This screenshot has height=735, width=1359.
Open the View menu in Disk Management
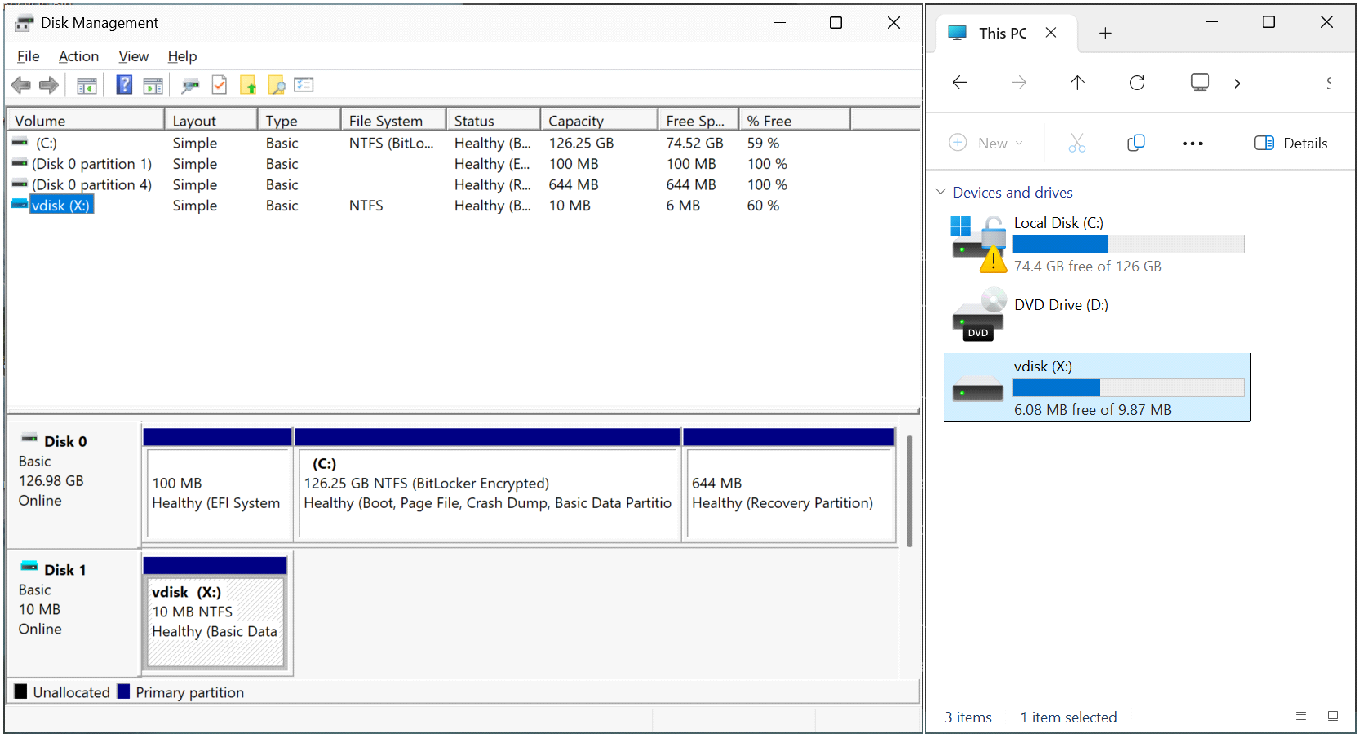tap(133, 56)
